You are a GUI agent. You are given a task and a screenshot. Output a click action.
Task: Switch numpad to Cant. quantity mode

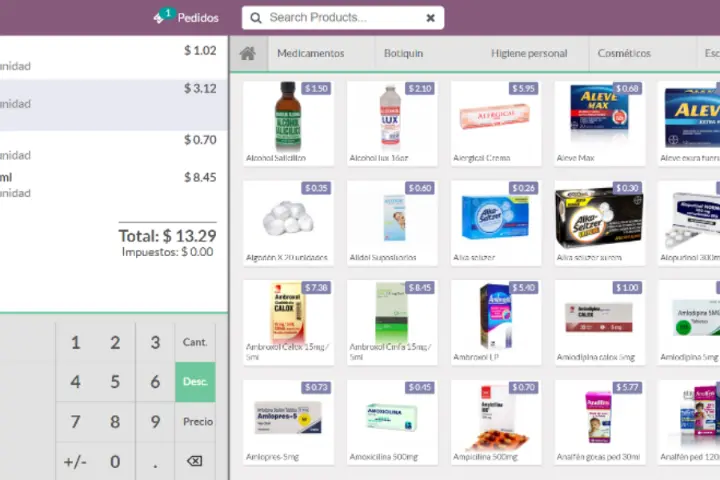(195, 342)
